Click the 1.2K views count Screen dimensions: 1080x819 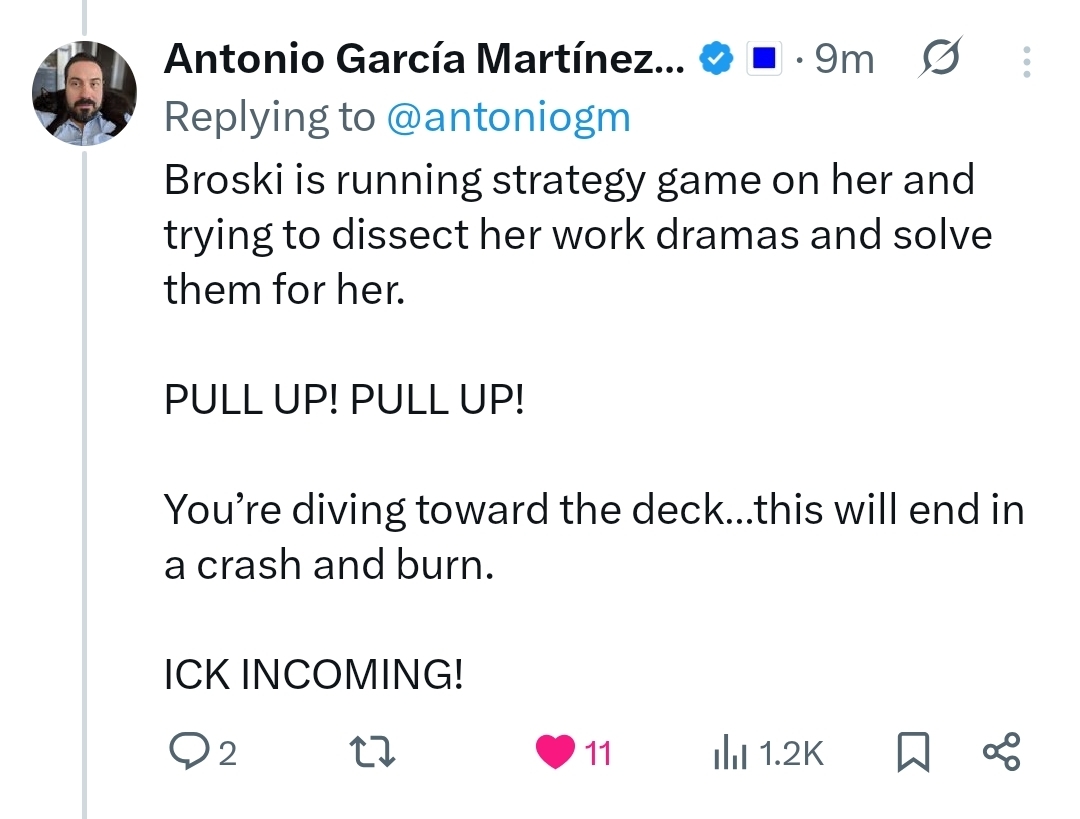[x=791, y=753]
